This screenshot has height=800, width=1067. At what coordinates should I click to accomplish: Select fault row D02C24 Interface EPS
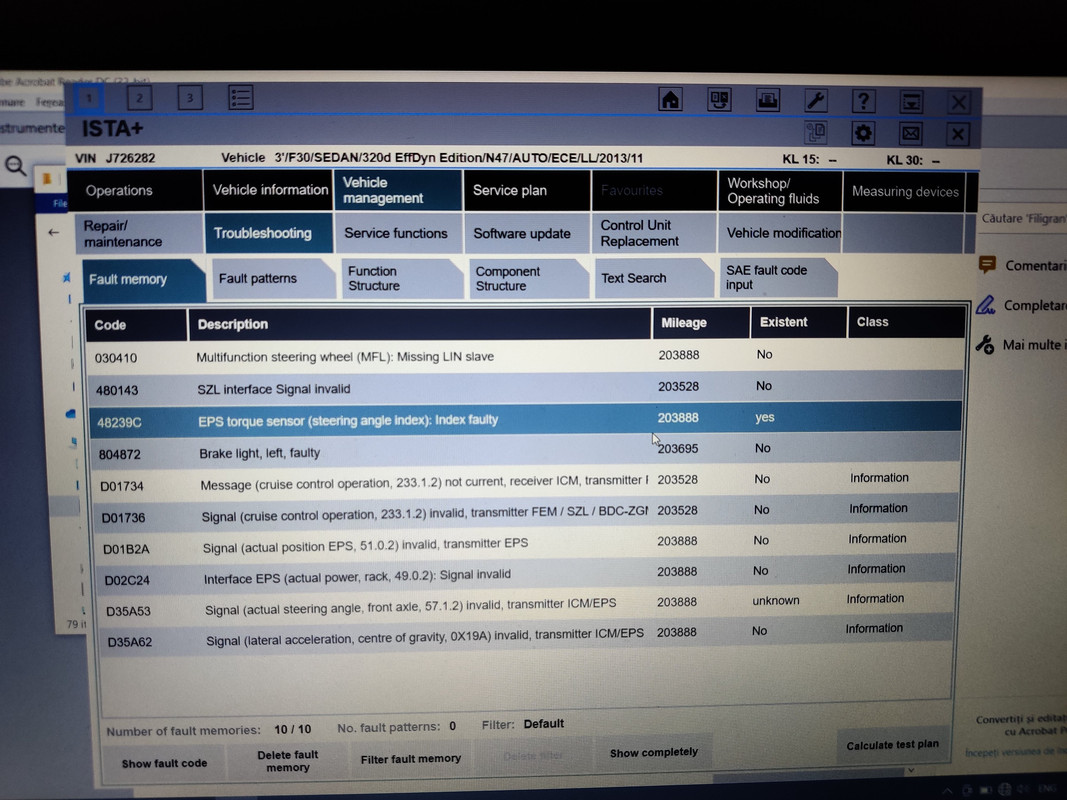(526, 575)
